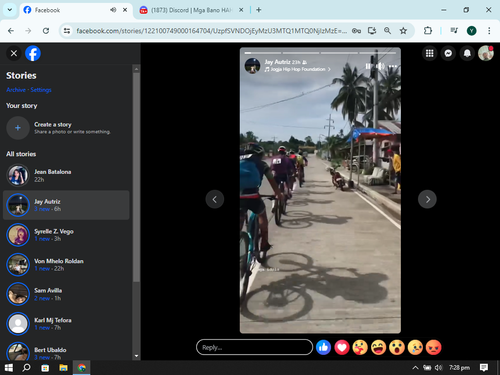Click the 'Create a story' label
This screenshot has width=500, height=375.
[x=53, y=124]
